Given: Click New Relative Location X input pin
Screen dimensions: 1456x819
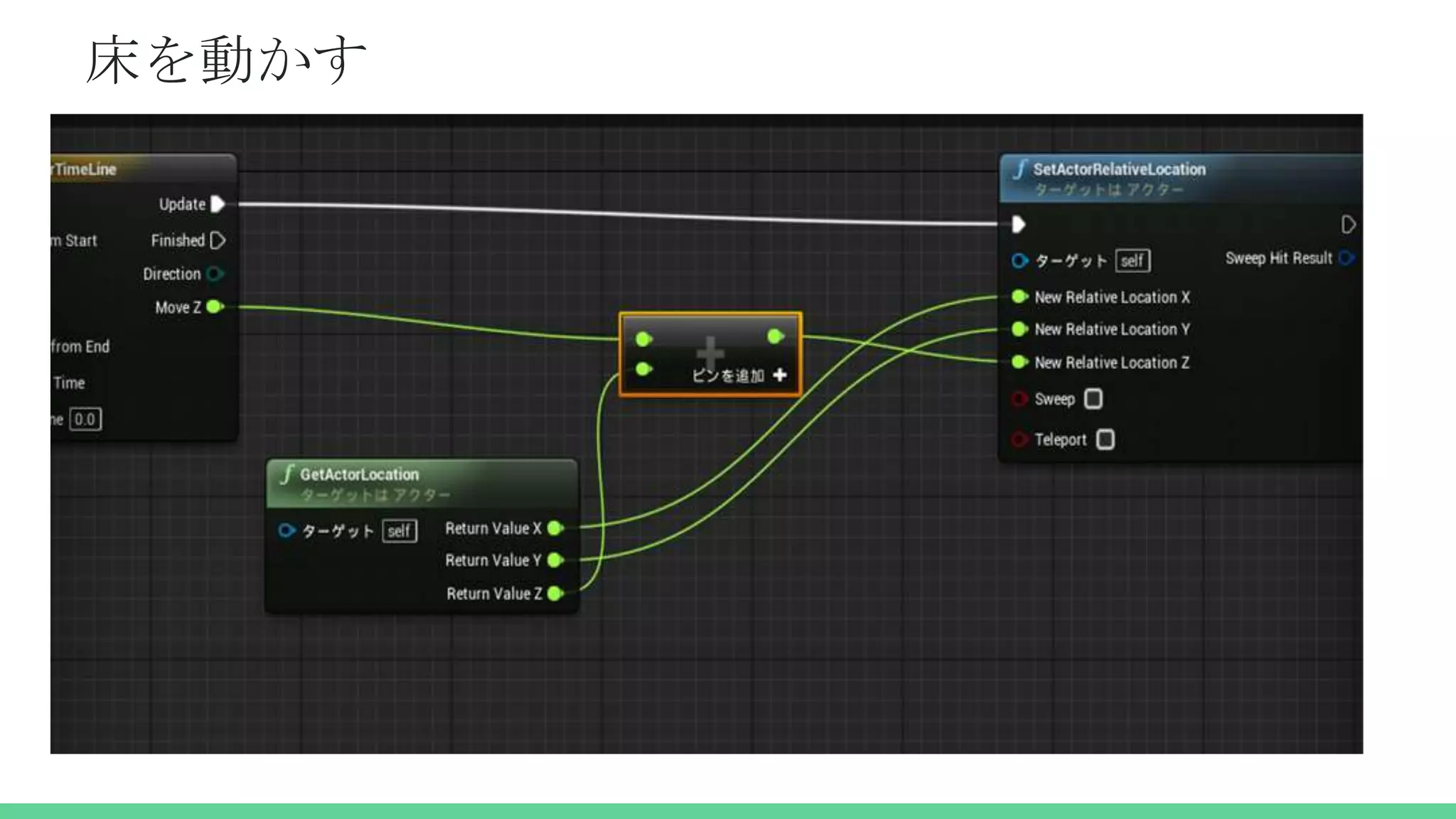Looking at the screenshot, I should click(x=1019, y=296).
